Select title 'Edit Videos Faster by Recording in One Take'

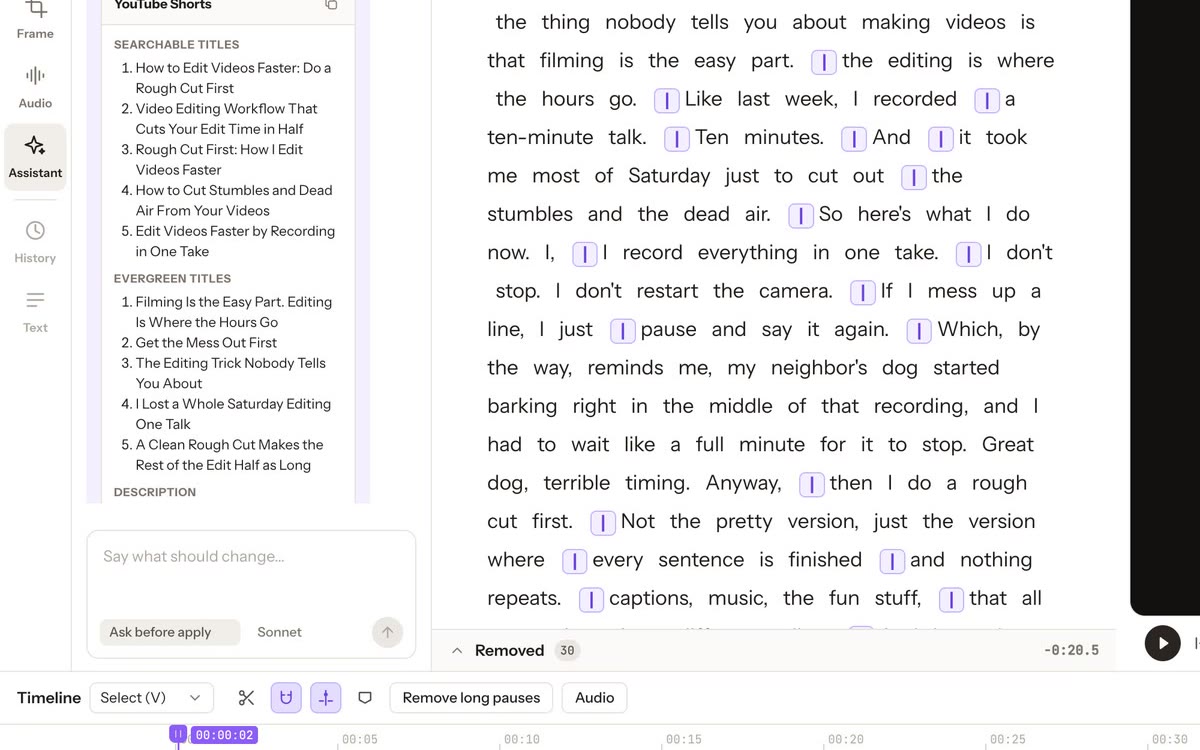(235, 241)
